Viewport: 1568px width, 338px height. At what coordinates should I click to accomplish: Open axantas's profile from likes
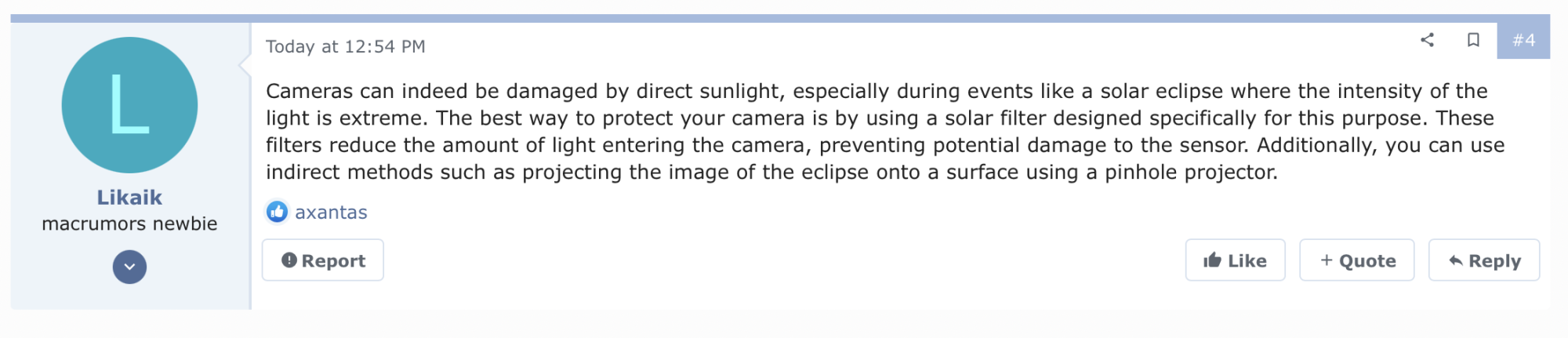pos(331,213)
